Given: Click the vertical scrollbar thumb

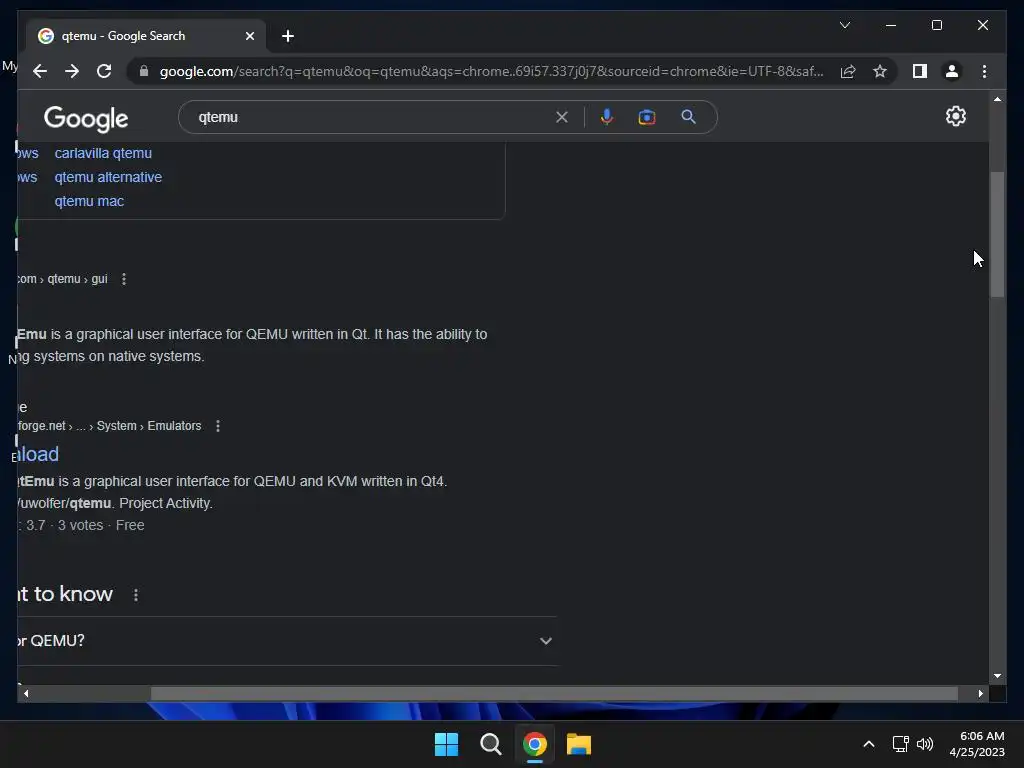Looking at the screenshot, I should [x=997, y=234].
